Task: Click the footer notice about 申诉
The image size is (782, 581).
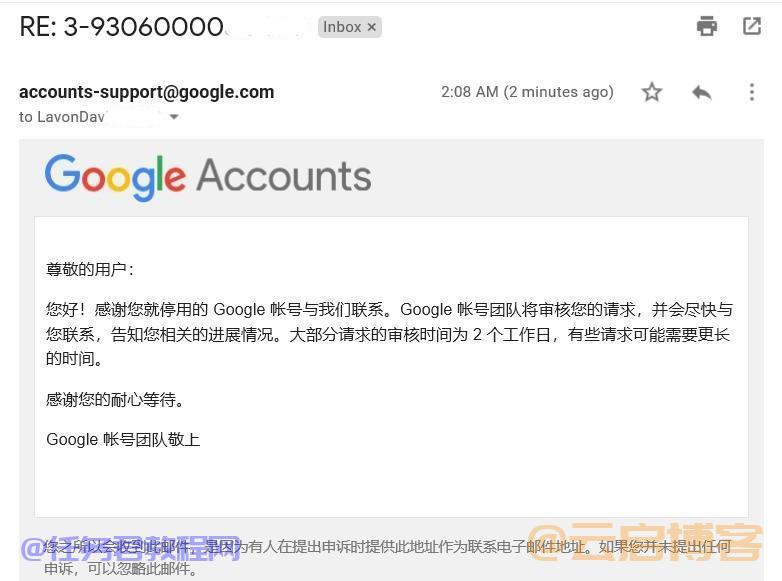Action: tap(388, 557)
